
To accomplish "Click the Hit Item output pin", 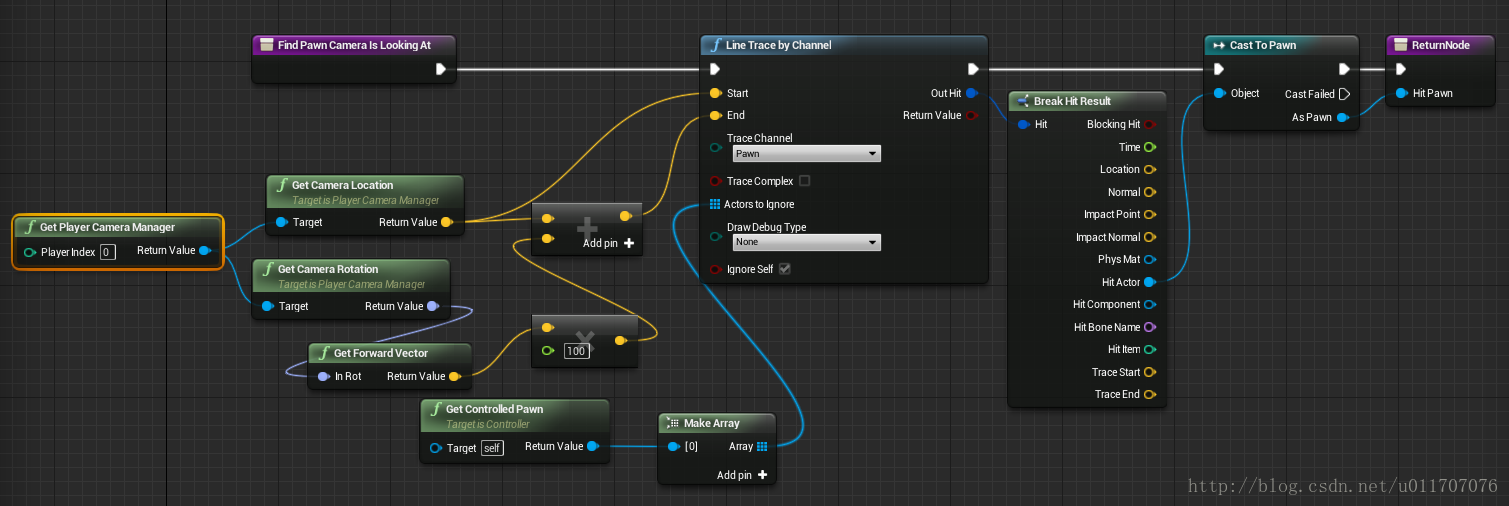I will pos(1149,350).
